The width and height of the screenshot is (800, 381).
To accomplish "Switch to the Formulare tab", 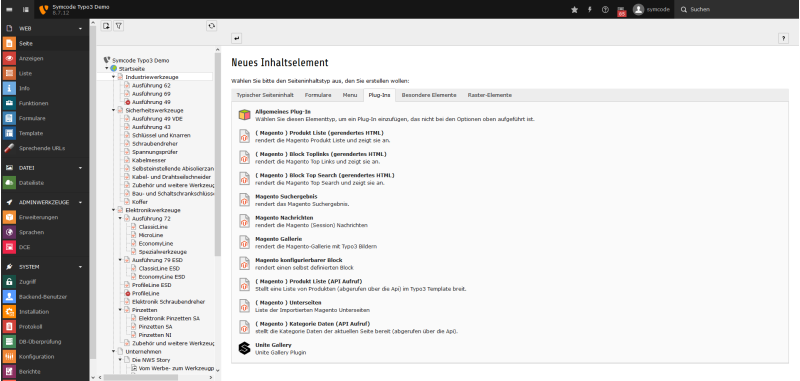I will [x=318, y=95].
